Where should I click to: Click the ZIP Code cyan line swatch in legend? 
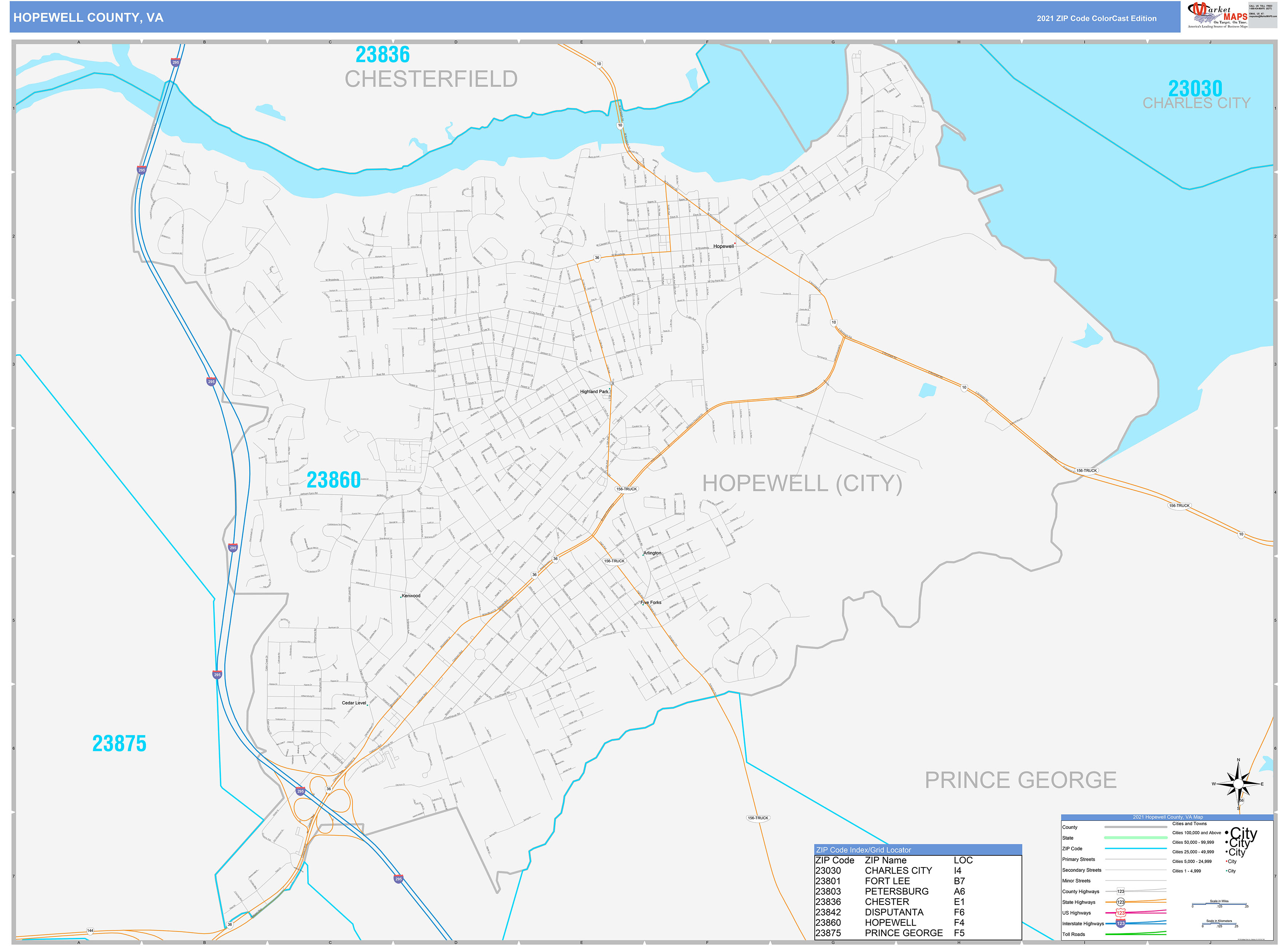tap(1136, 848)
